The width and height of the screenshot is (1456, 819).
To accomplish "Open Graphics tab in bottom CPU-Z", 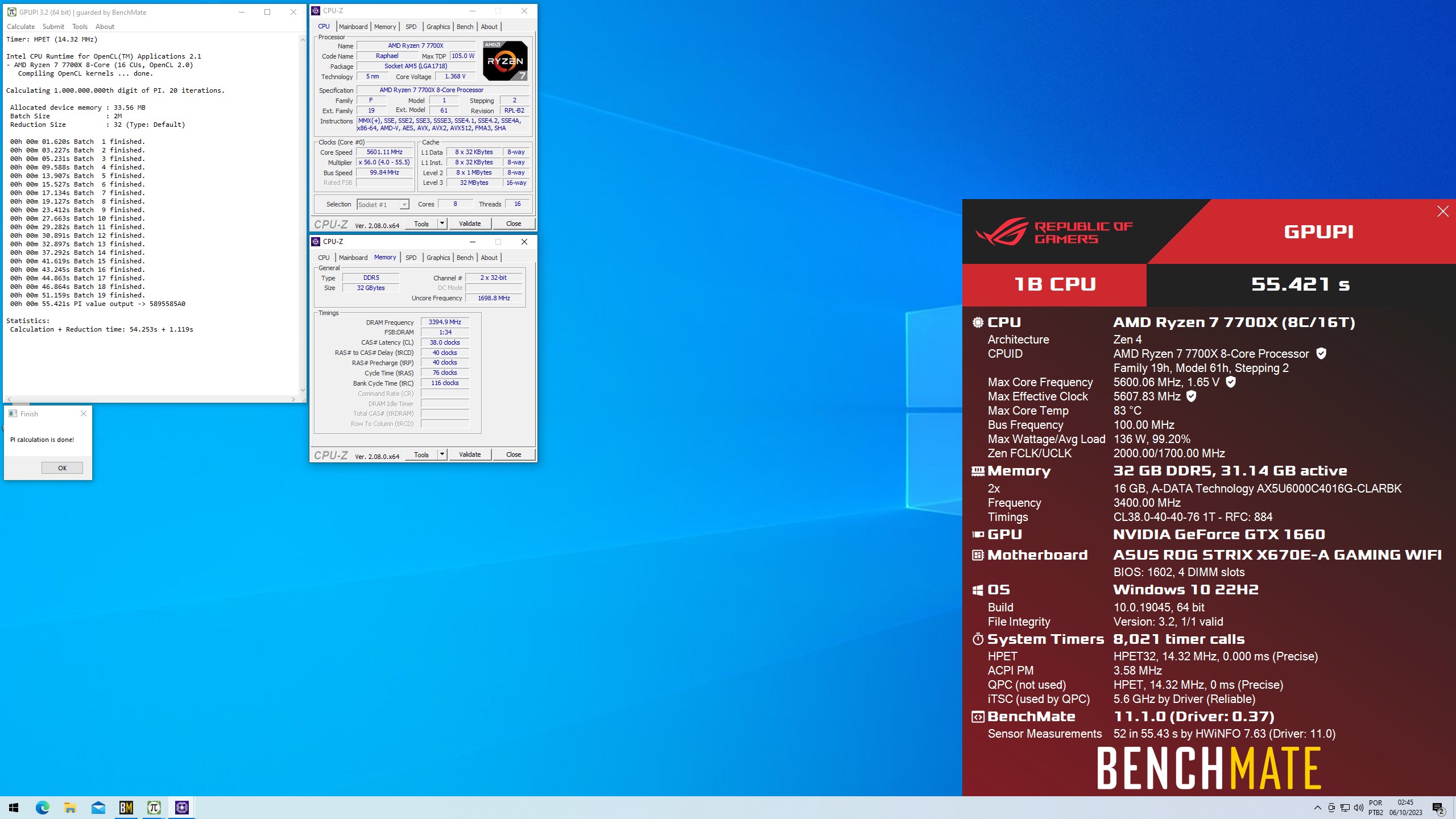I will click(x=438, y=258).
